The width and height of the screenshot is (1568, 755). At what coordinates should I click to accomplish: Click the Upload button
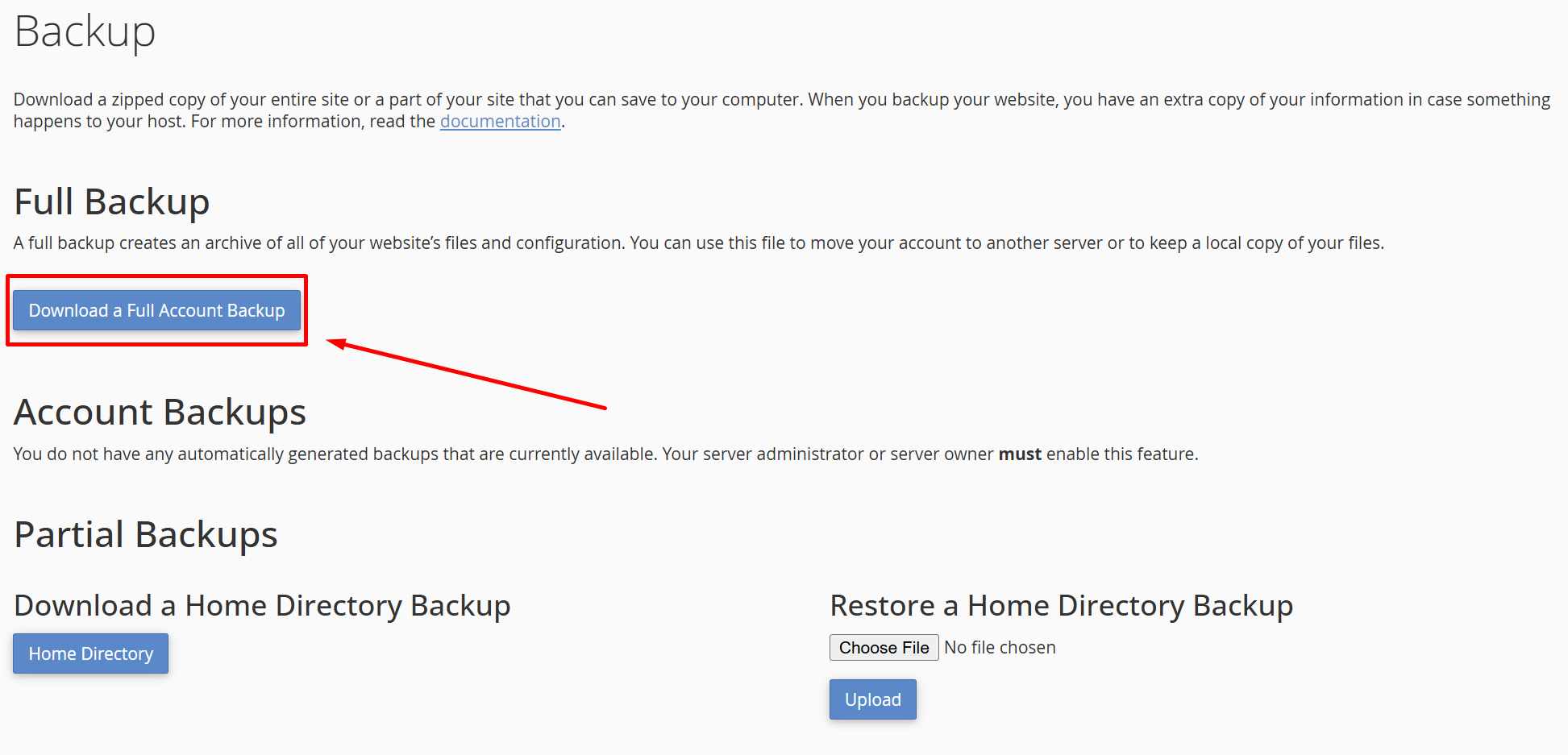tap(872, 699)
